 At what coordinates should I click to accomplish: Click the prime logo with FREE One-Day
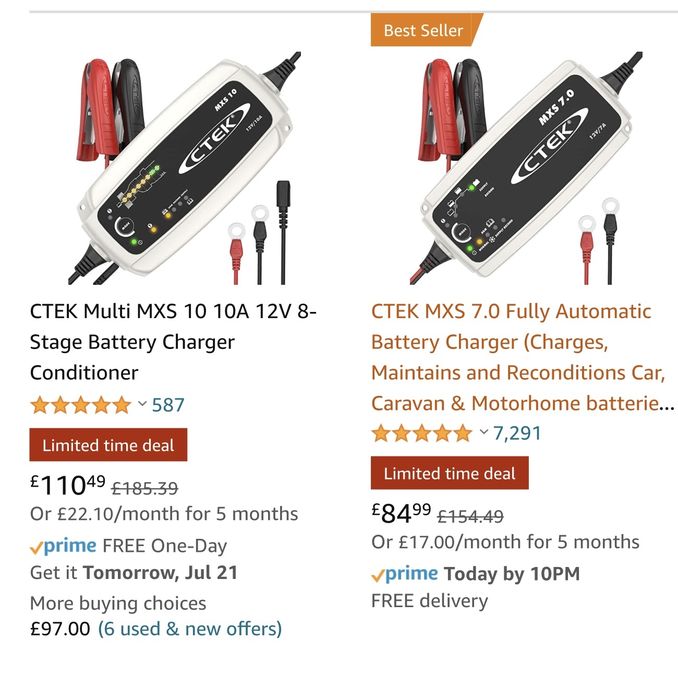63,546
